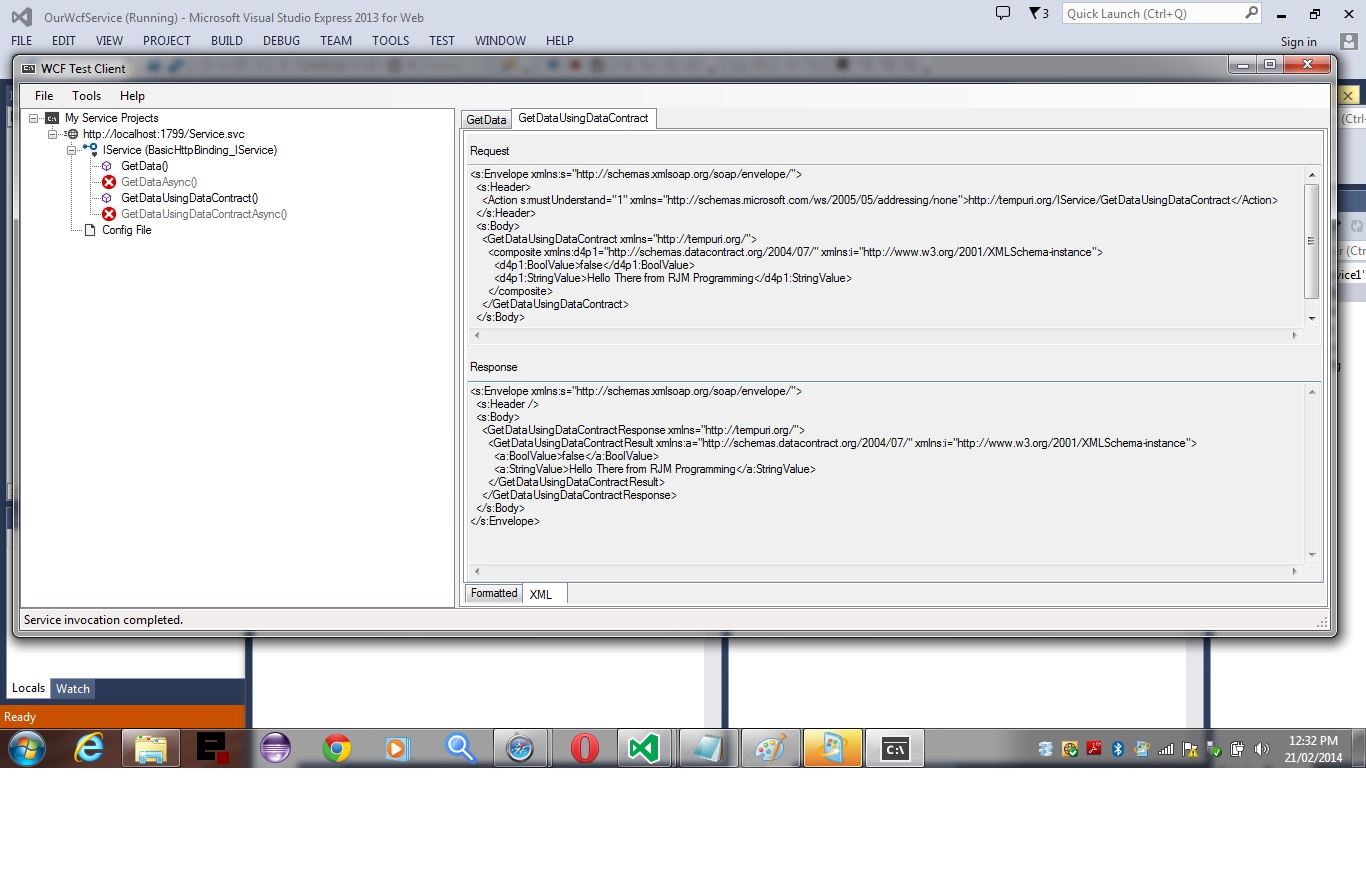Click the WCF Test Client title bar icon

tap(30, 69)
